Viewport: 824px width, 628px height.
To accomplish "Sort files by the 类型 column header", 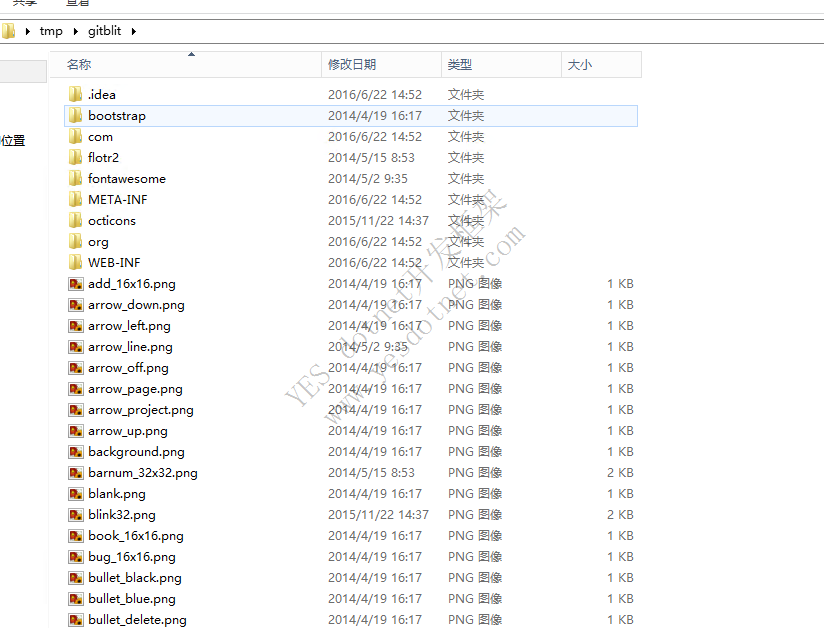I will click(501, 65).
